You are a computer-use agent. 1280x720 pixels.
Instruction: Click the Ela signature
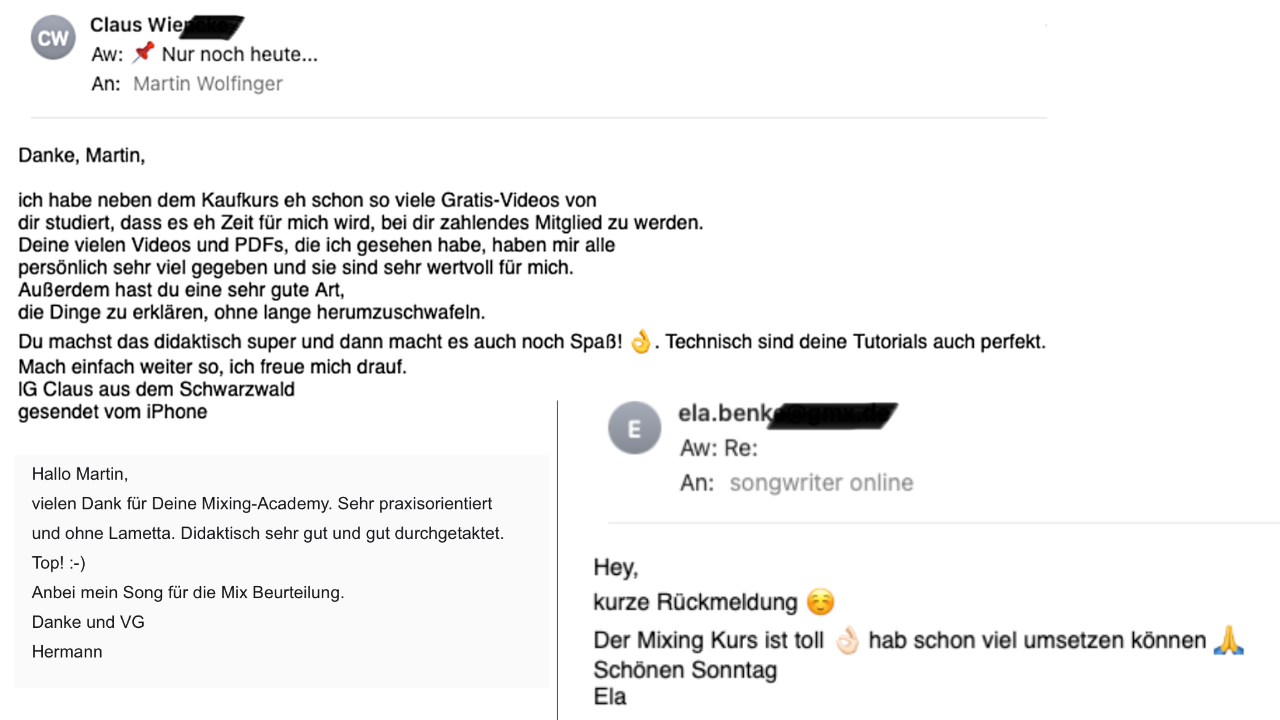click(610, 697)
